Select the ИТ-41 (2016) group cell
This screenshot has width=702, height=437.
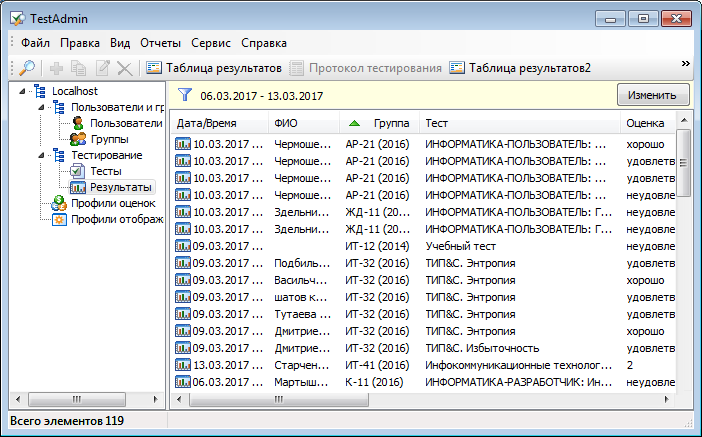pos(377,365)
